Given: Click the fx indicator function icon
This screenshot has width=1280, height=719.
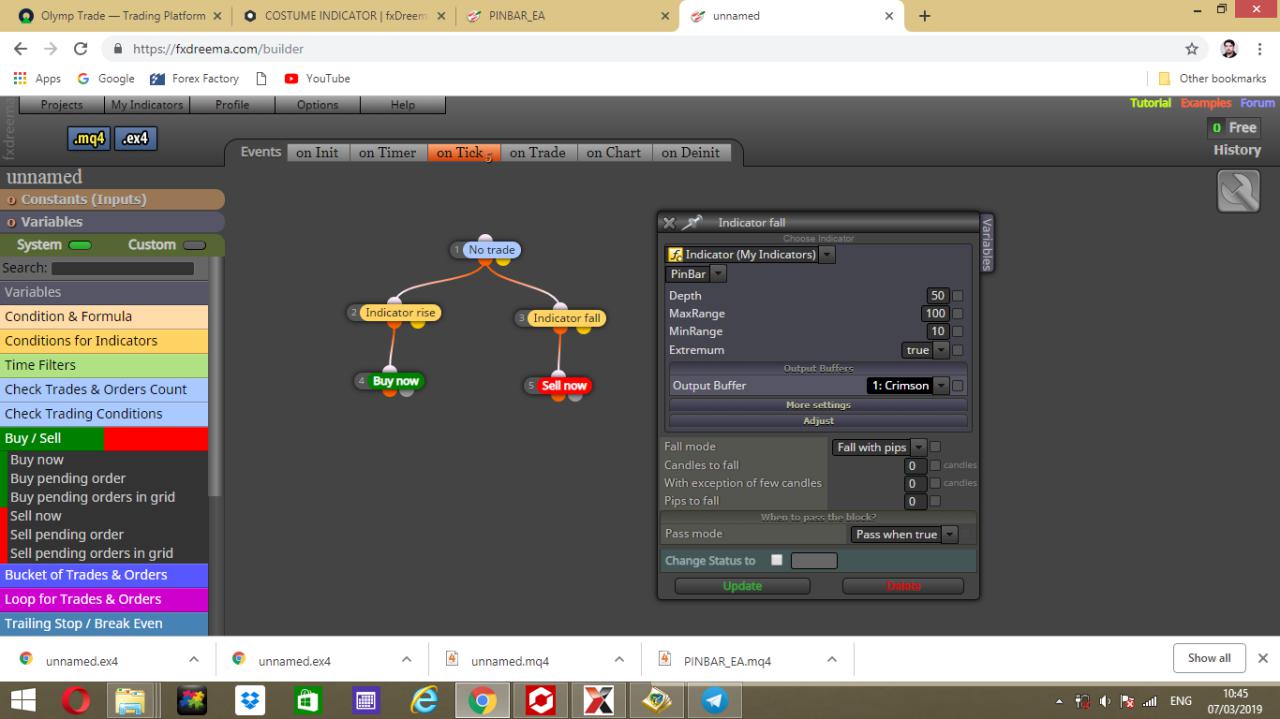Looking at the screenshot, I should click(x=675, y=255).
